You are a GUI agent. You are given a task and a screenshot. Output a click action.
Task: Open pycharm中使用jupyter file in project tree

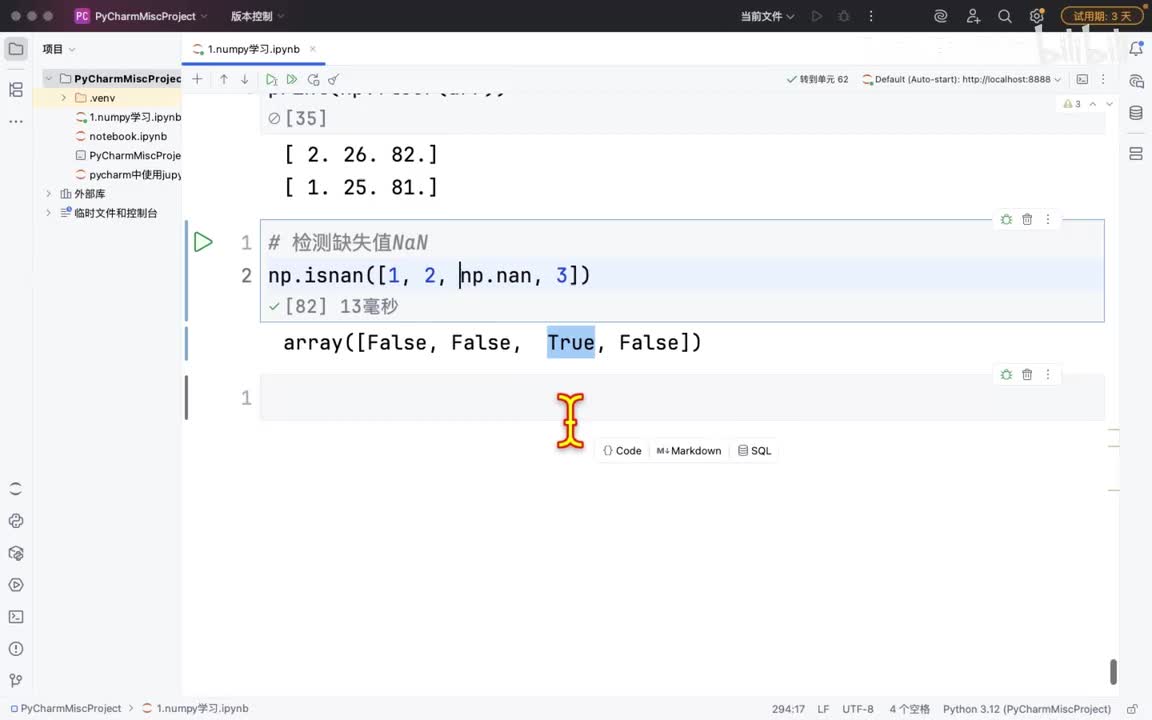(128, 174)
